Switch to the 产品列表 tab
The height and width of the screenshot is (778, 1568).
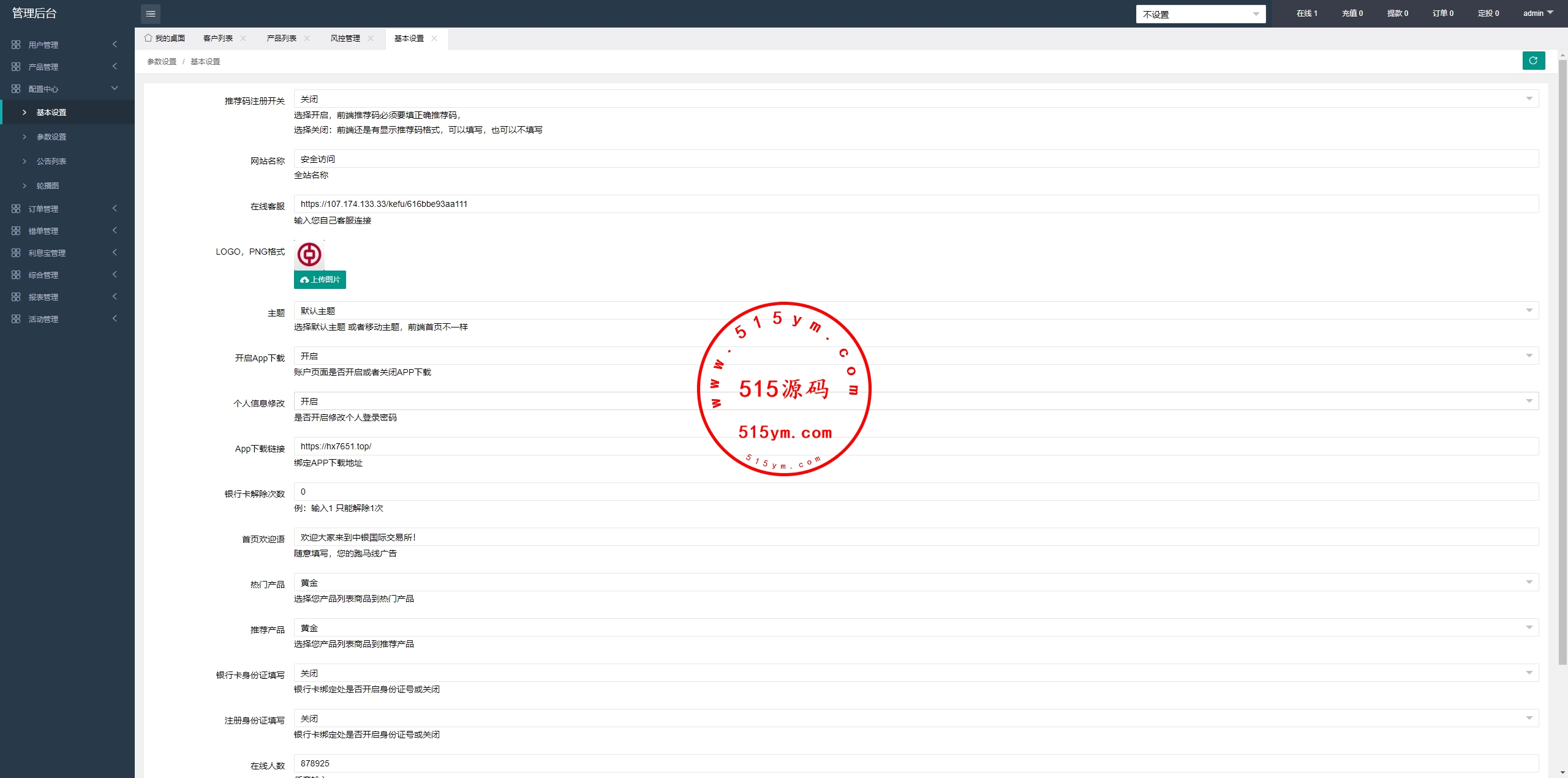(282, 38)
